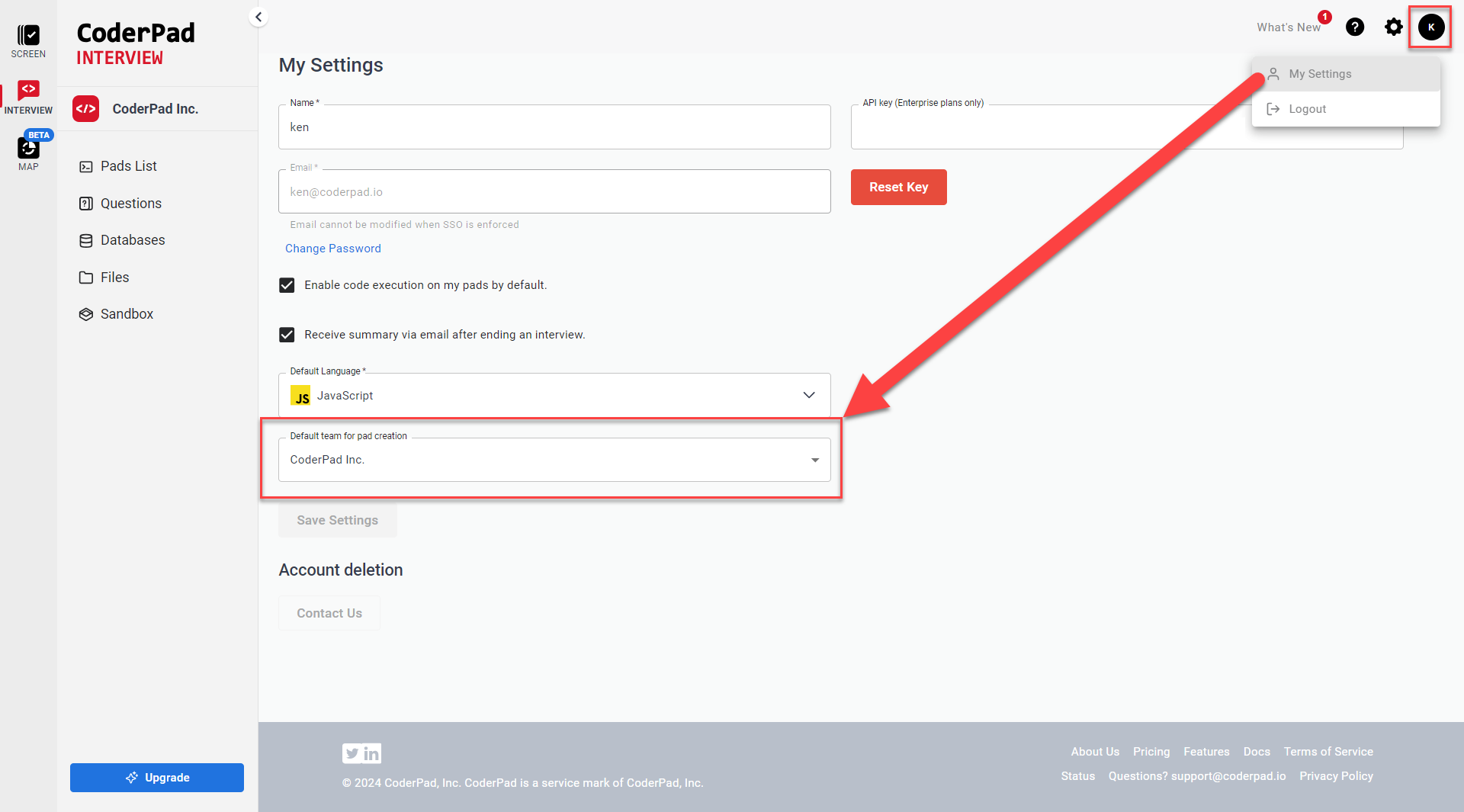Open Pads List in sidebar
The width and height of the screenshot is (1464, 812).
click(128, 166)
